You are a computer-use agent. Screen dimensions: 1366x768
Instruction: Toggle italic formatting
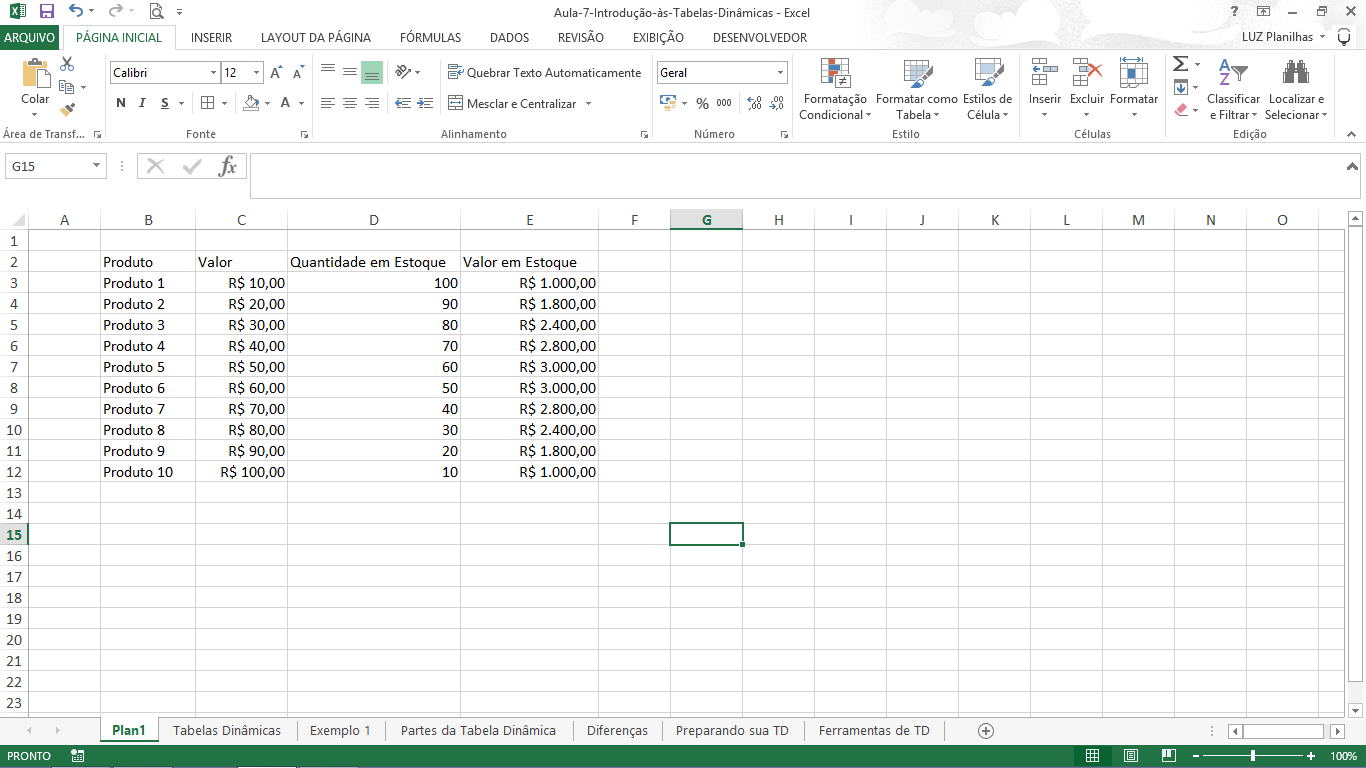[x=140, y=102]
